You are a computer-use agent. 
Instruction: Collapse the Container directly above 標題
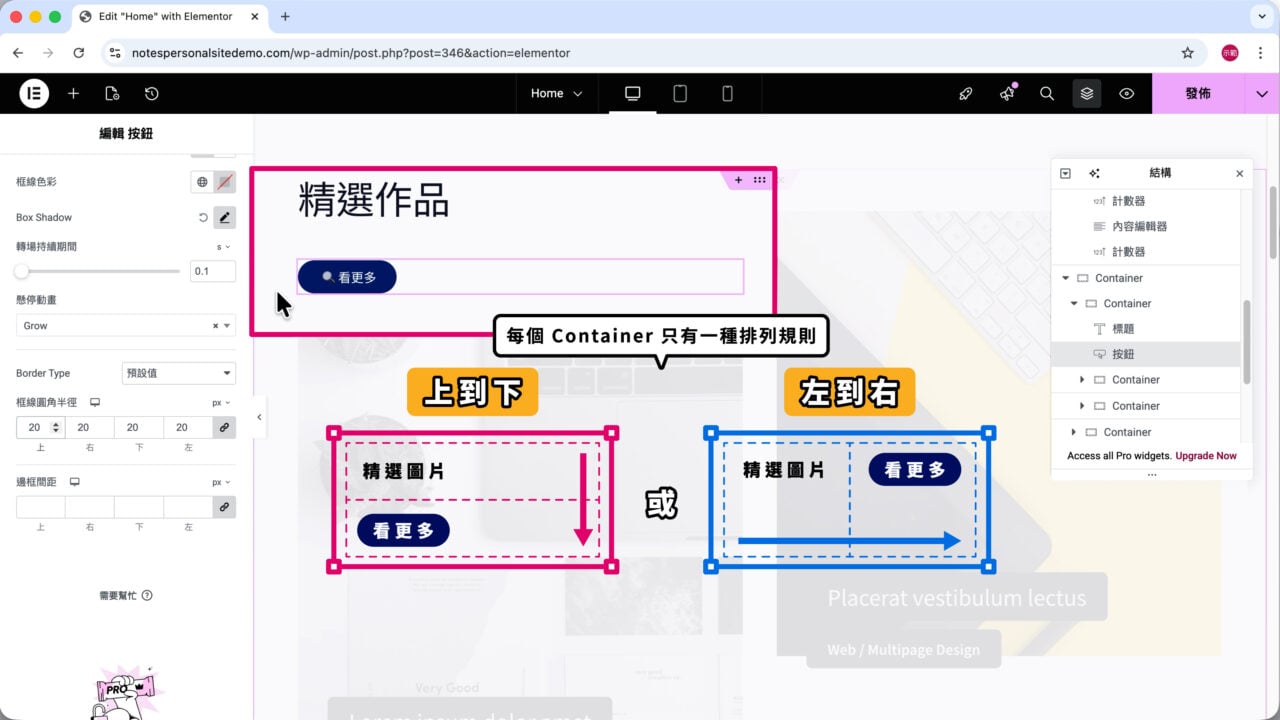pos(1074,303)
